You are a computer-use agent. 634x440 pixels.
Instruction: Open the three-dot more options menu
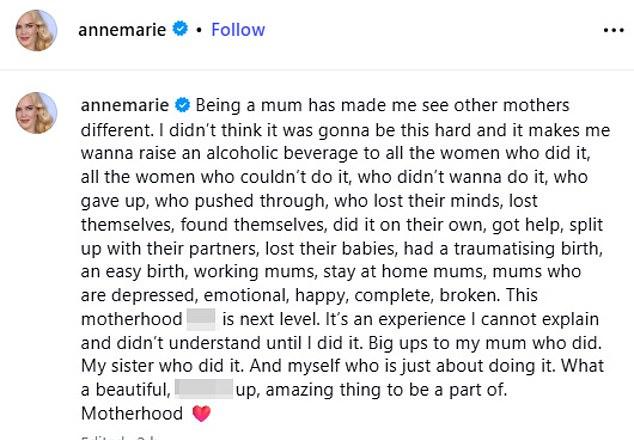pyautogui.click(x=613, y=30)
